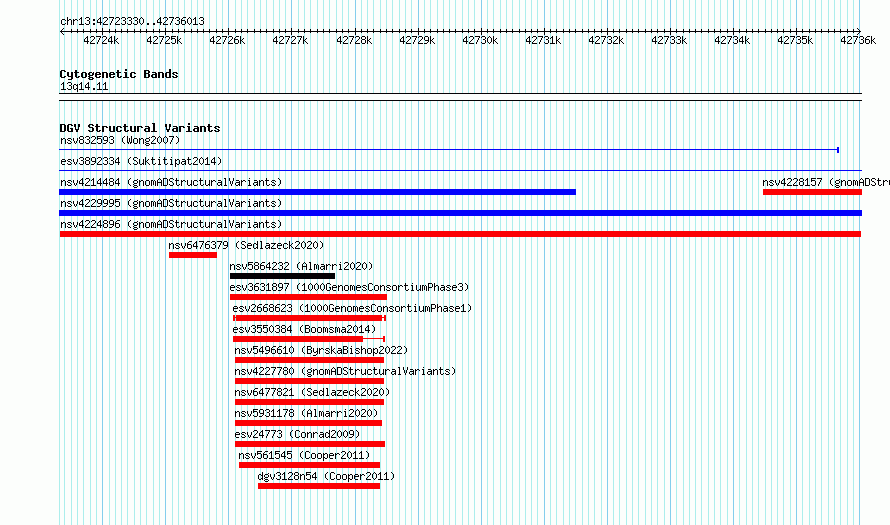Click the 42725k ruler label
The image size is (890, 525).
[x=164, y=40]
